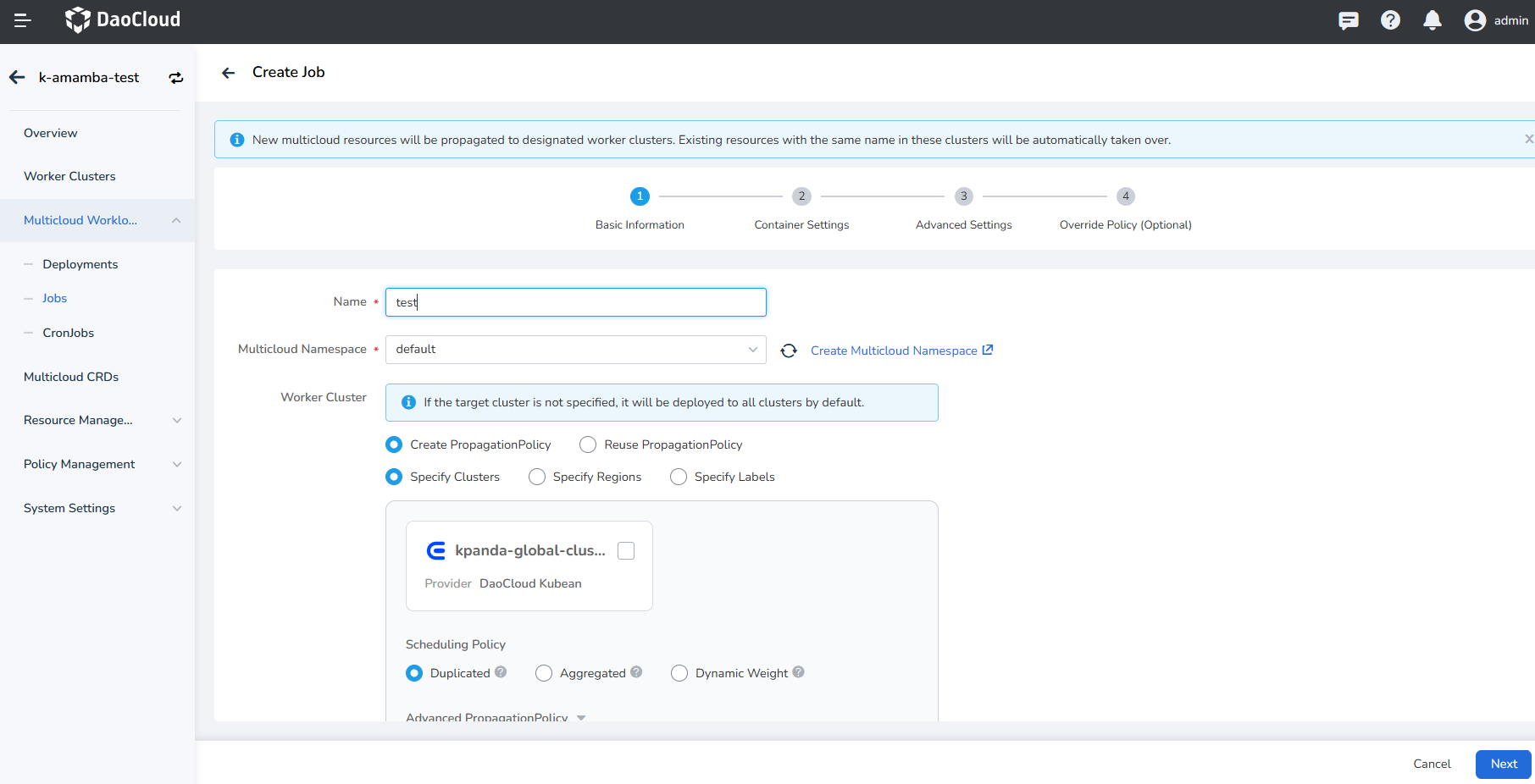Choose Specify Regions radio button
This screenshot has height=784, width=1535.
click(x=537, y=477)
